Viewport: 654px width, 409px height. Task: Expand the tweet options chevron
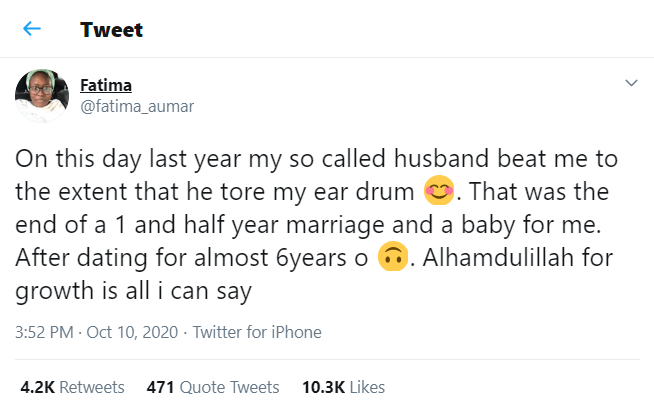[x=630, y=83]
